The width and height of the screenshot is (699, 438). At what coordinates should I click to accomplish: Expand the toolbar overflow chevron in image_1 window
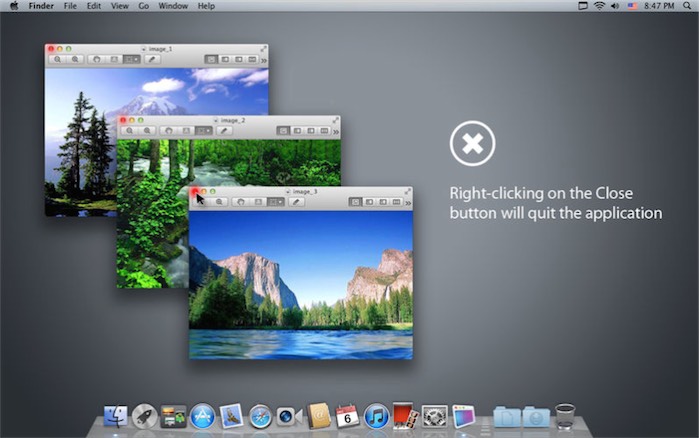(x=264, y=60)
